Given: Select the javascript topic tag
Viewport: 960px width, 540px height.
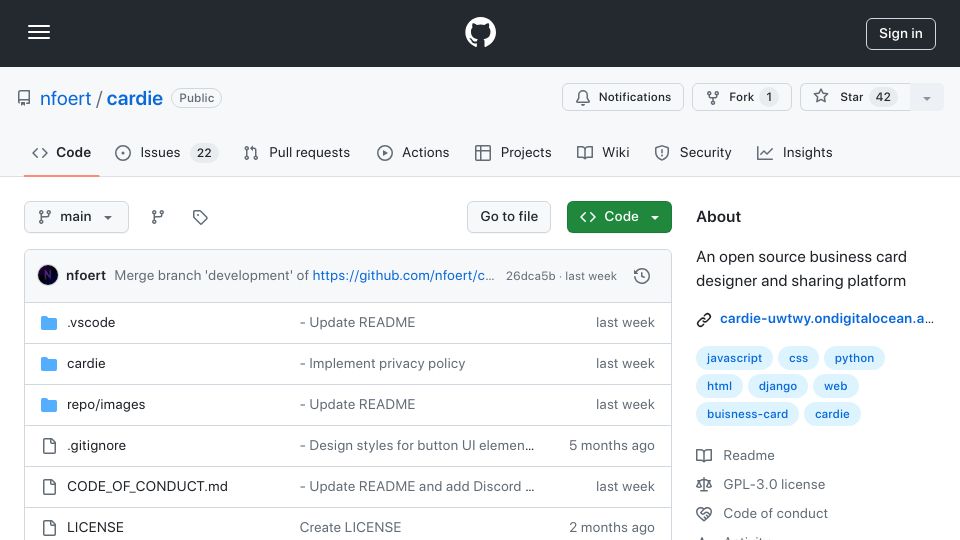Looking at the screenshot, I should coord(734,358).
